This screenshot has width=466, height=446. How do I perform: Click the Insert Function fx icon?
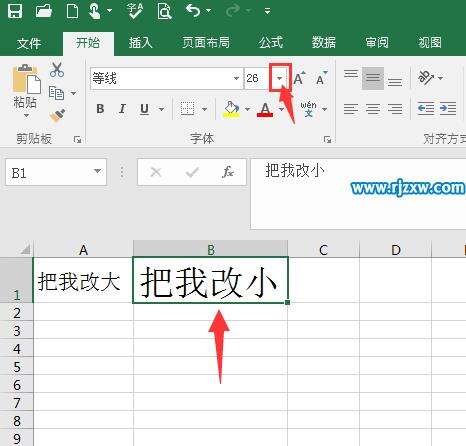pos(228,172)
